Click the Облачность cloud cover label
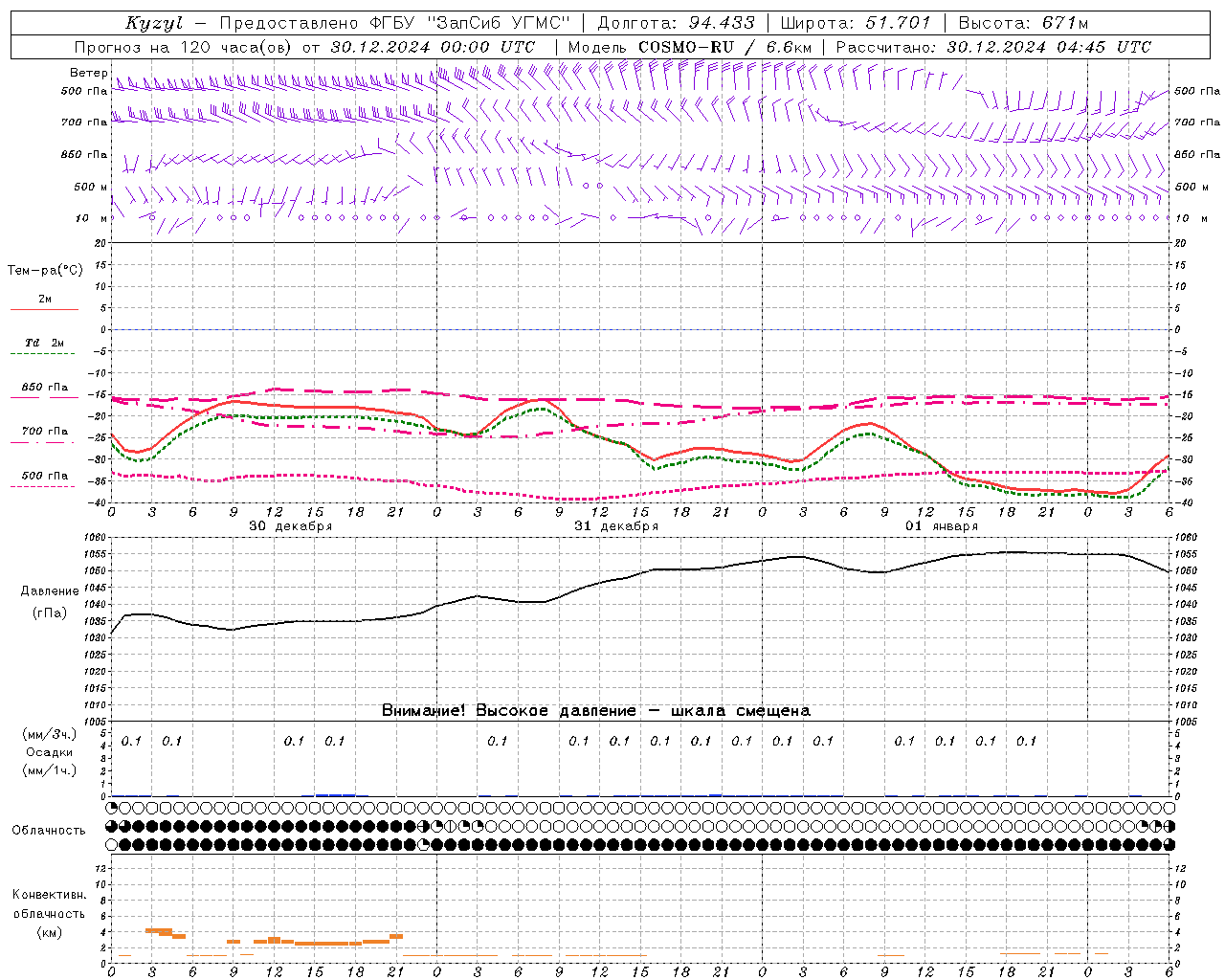Screen dimensions: 1225x980 49,831
